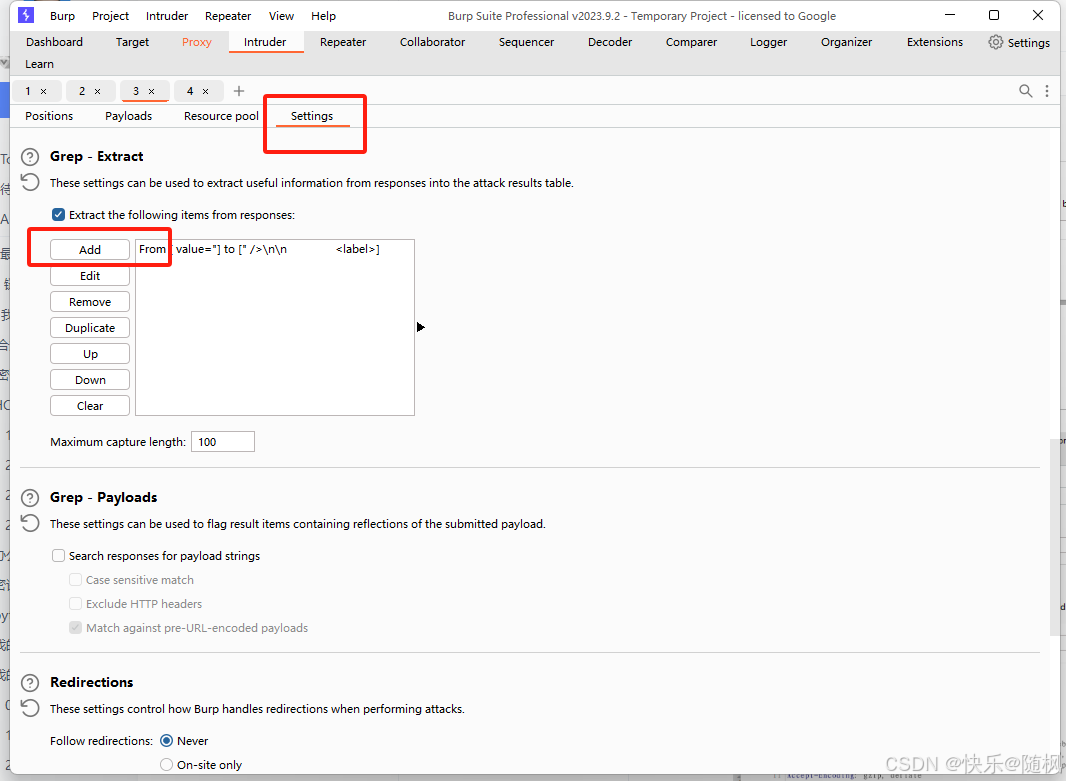The height and width of the screenshot is (781, 1066).
Task: Select On-site only redirections option
Action: (x=167, y=765)
